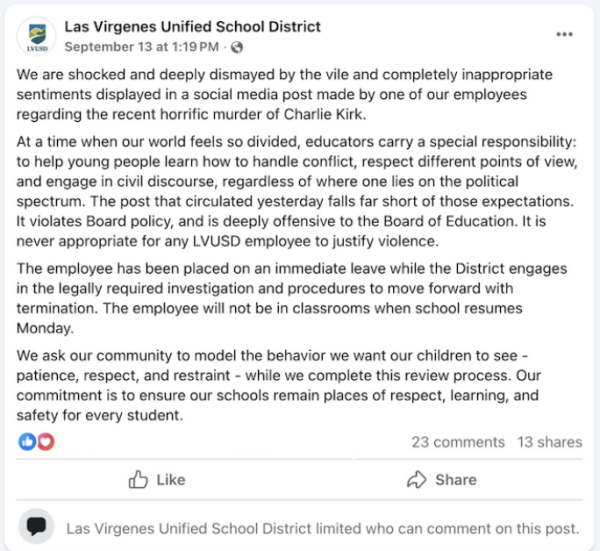Open the 23 comments link
Viewport: 600px width, 551px height.
[x=458, y=442]
